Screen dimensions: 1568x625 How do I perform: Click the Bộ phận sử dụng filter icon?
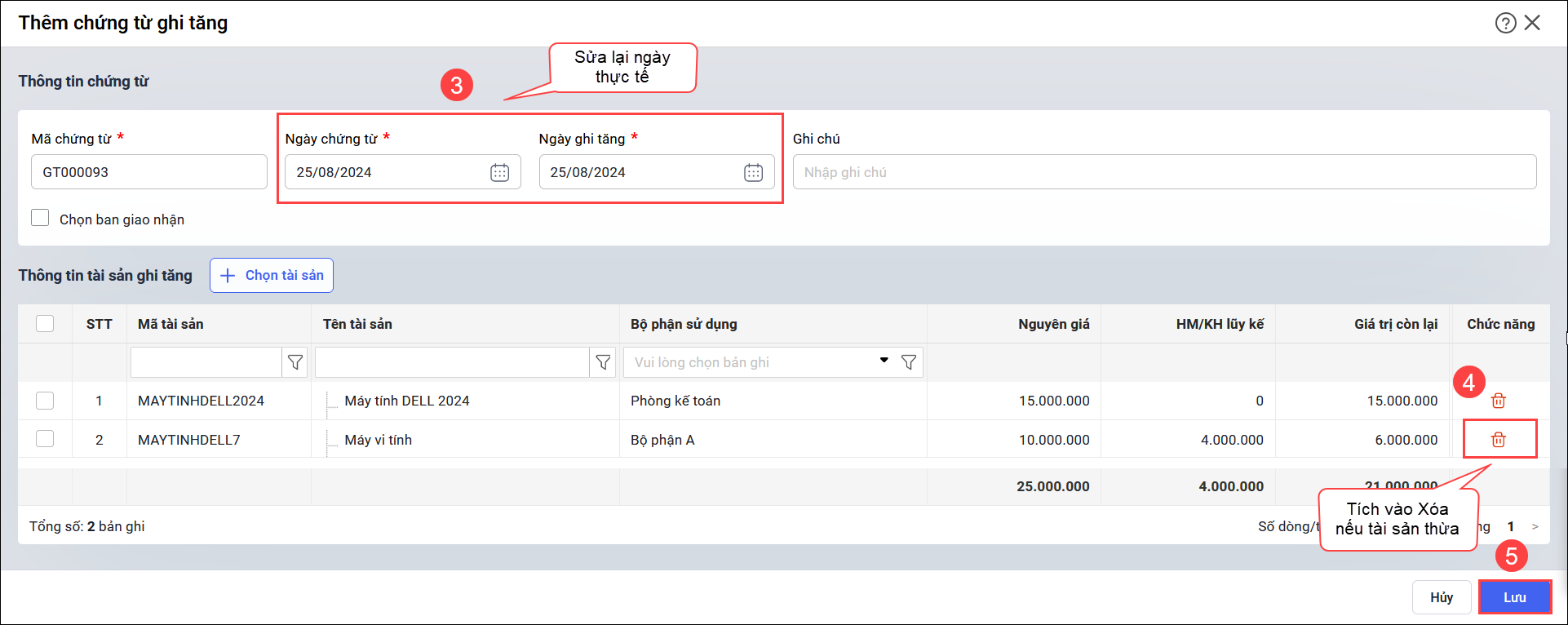[909, 362]
